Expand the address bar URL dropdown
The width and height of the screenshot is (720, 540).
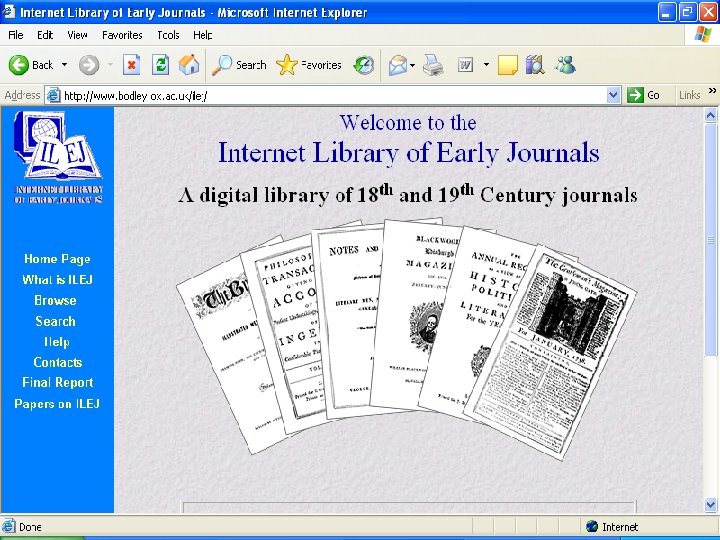click(x=613, y=95)
